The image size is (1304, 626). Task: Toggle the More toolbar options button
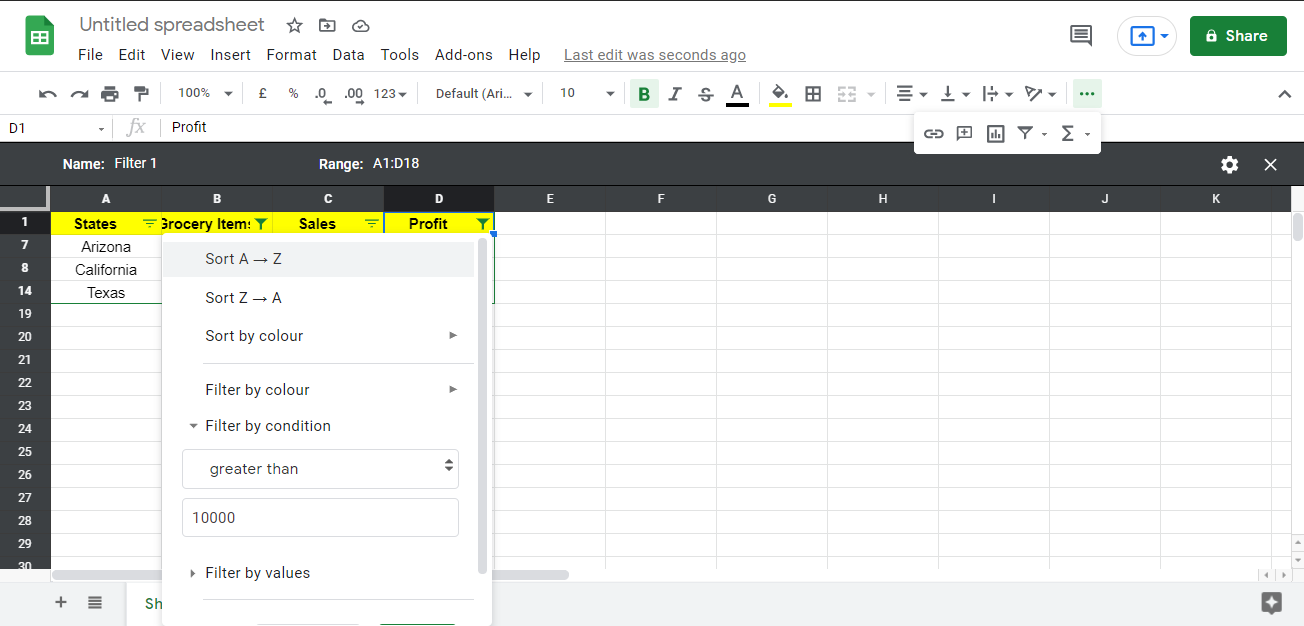coord(1087,94)
